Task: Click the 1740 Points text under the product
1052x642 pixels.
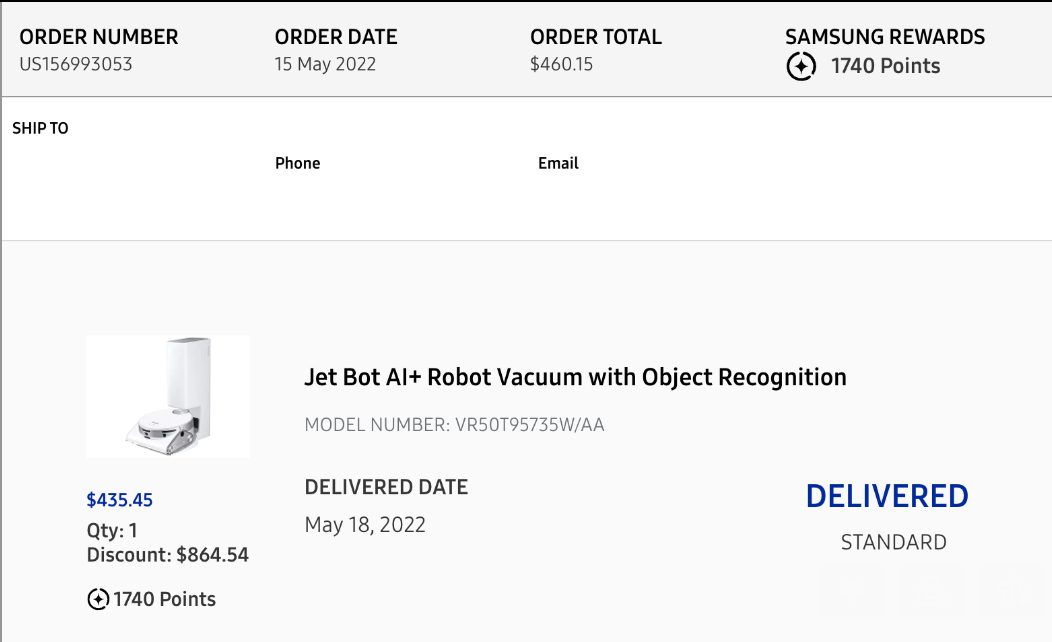Action: (x=164, y=600)
